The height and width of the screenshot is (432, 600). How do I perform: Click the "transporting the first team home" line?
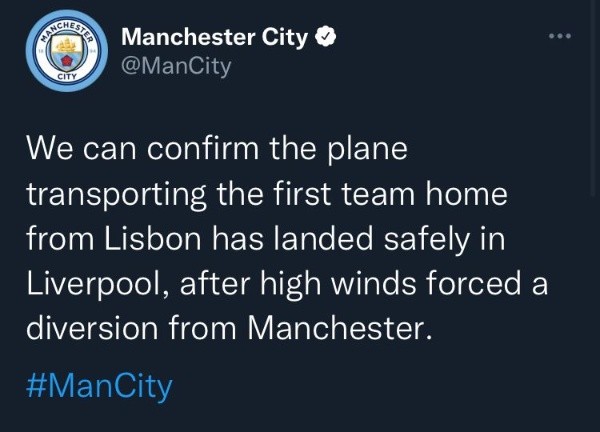267,197
